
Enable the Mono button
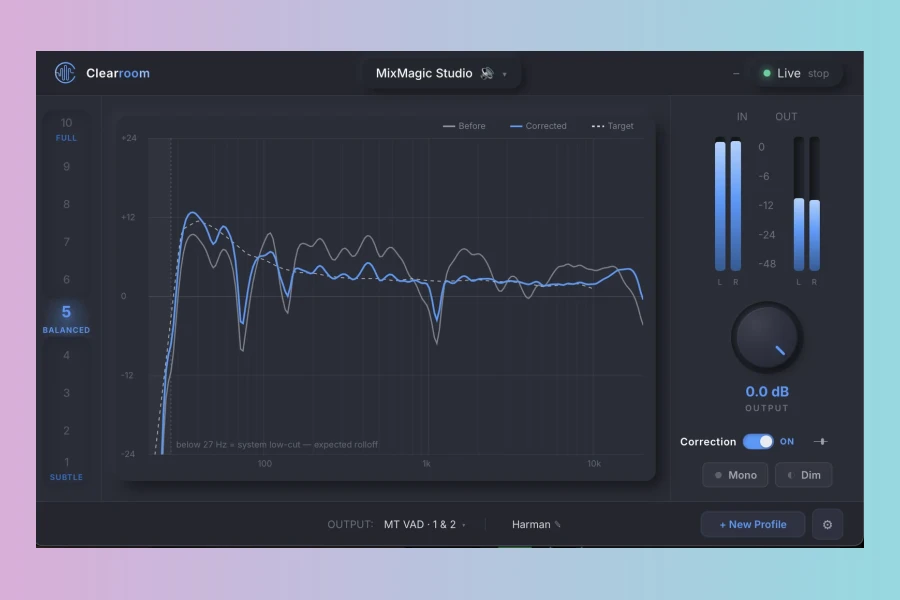click(x=735, y=475)
